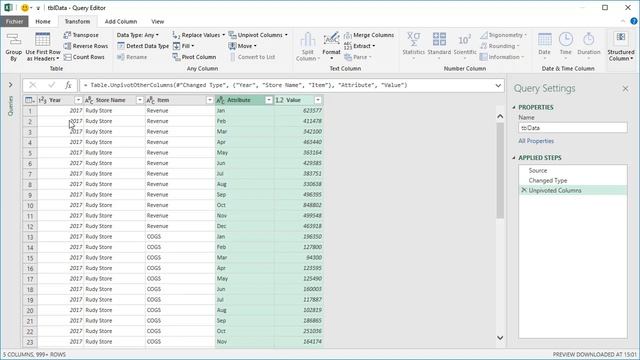Click the Scientific icon

(464, 40)
